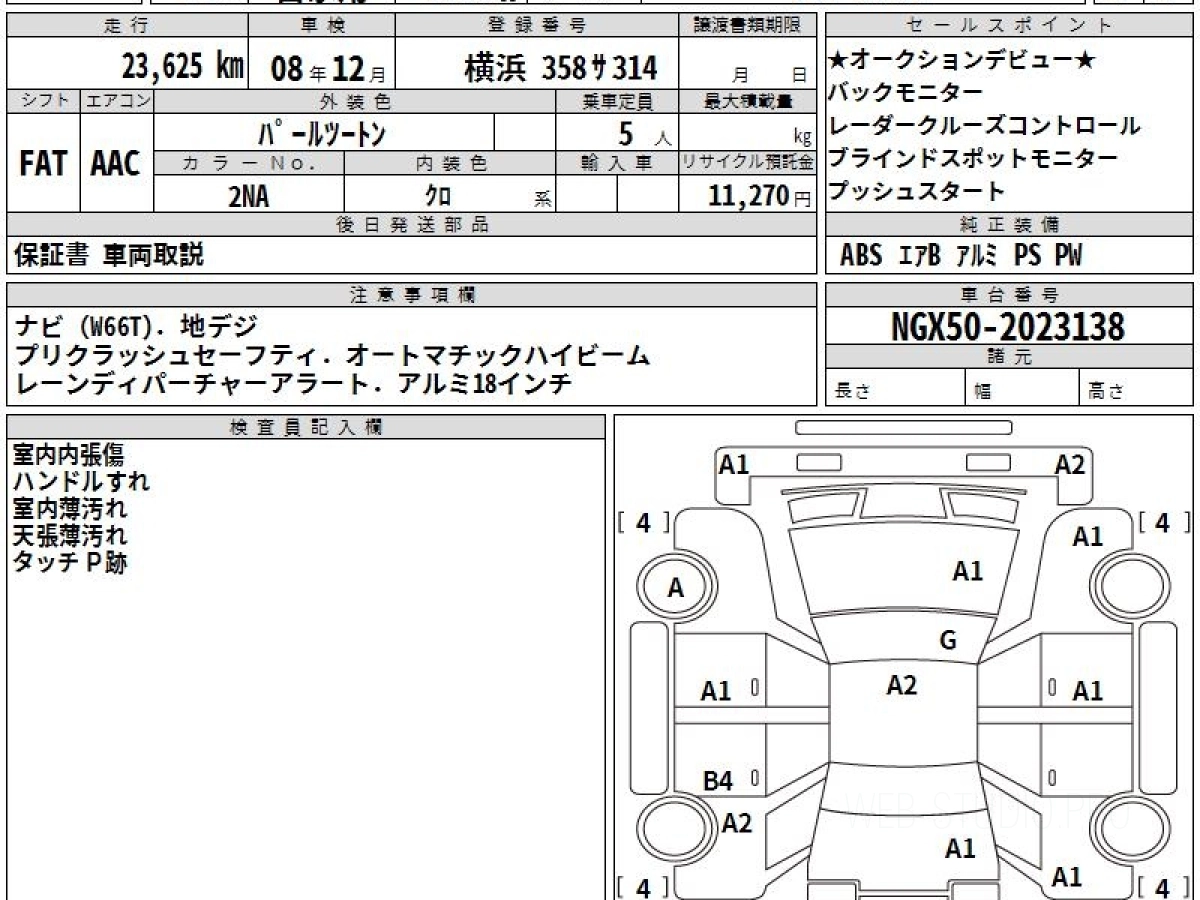Click the プリクラッシュセーフティ note line

pyautogui.click(x=334, y=355)
